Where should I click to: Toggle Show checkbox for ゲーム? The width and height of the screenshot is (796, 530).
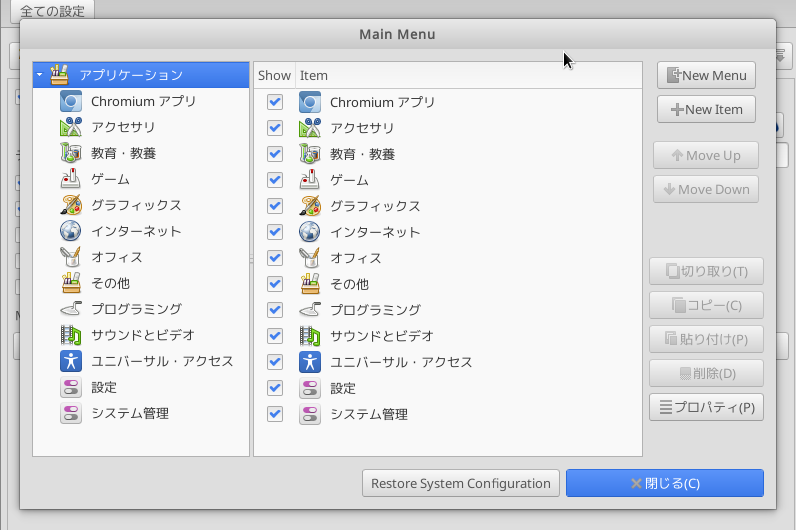275,180
